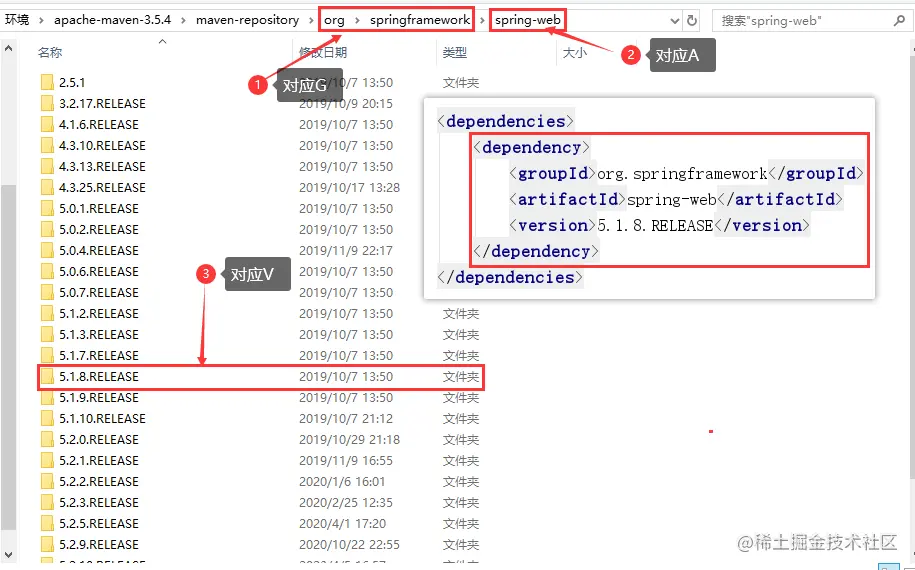The width and height of the screenshot is (915, 570).
Task: Select the 5.0.7.RELEASE folder icon
Action: point(47,293)
